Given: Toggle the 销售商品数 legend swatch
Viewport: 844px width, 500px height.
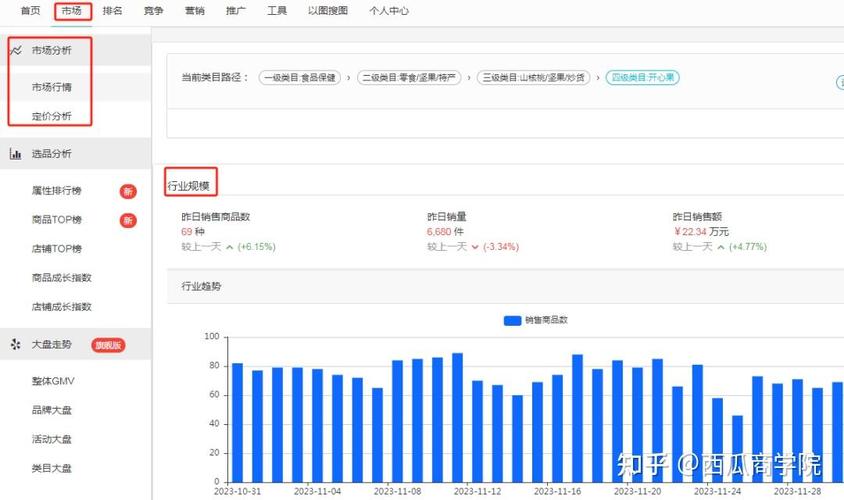Looking at the screenshot, I should point(512,320).
